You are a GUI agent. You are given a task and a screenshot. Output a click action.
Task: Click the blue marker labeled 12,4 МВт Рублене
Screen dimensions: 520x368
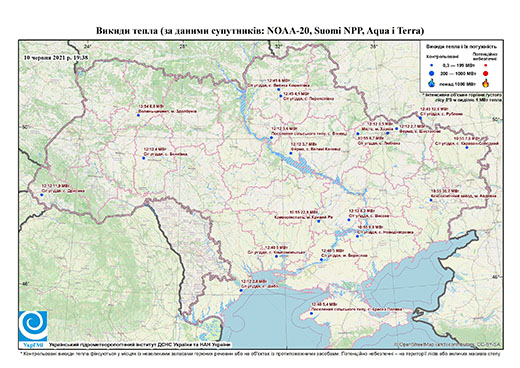coord(420,117)
